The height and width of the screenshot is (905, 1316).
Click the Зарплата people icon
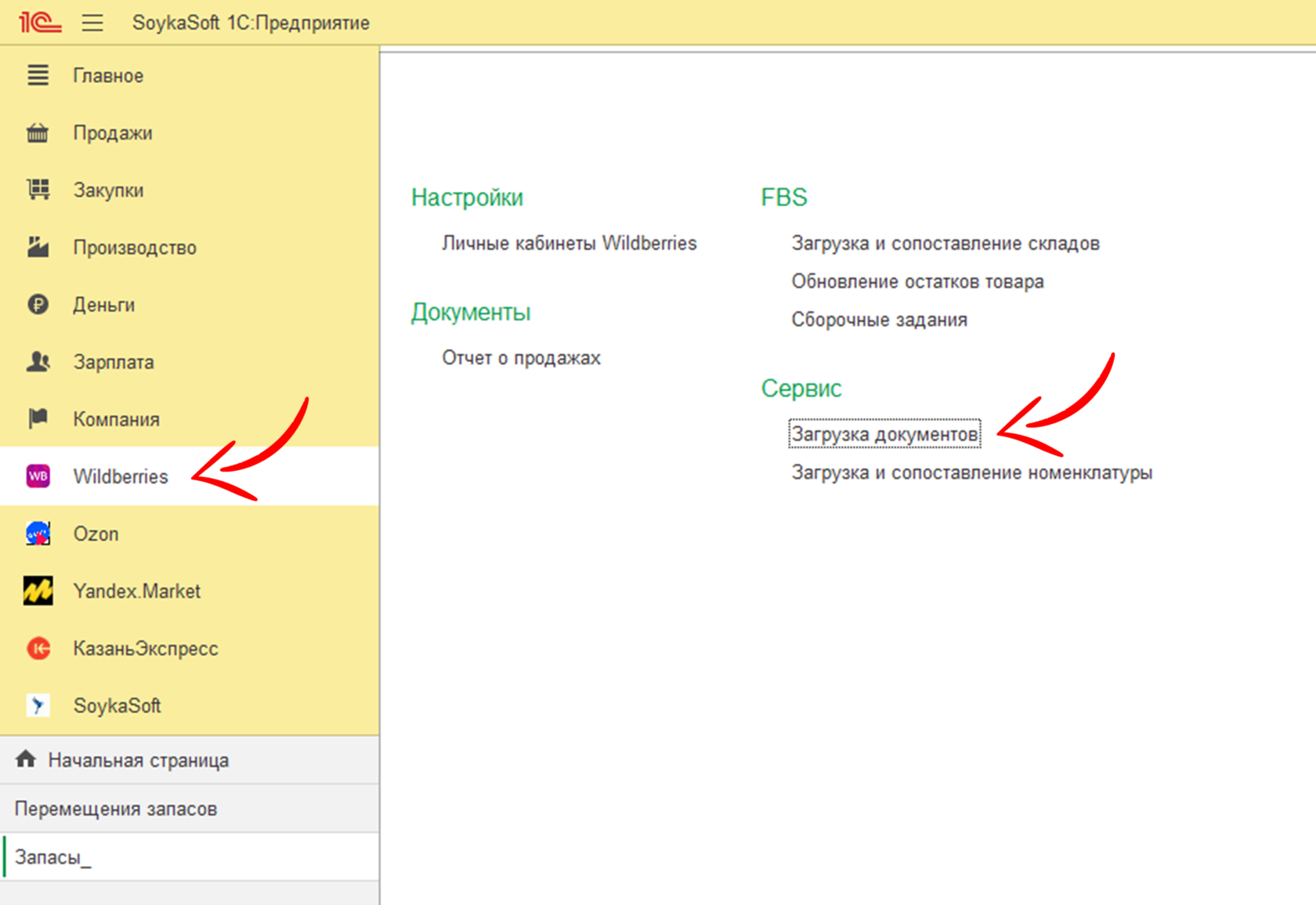[x=38, y=361]
